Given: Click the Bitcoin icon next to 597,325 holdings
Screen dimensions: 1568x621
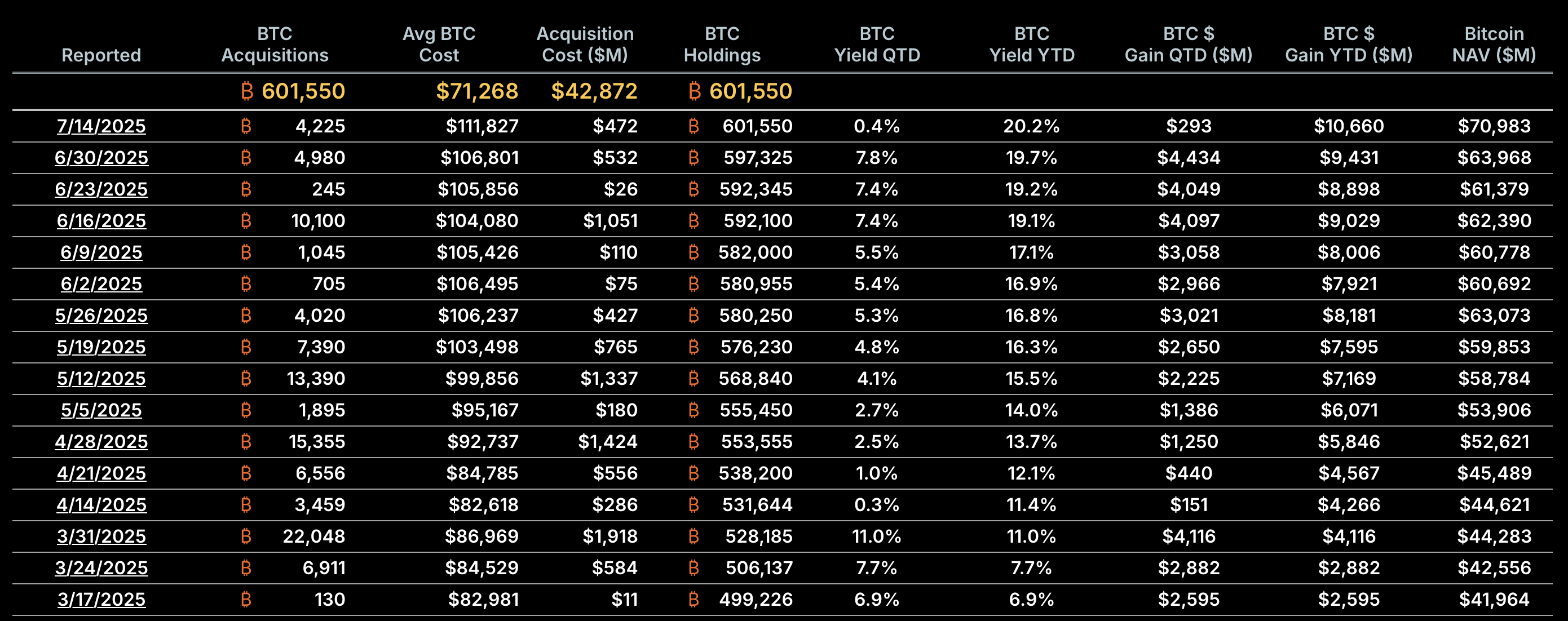Looking at the screenshot, I should tap(694, 158).
